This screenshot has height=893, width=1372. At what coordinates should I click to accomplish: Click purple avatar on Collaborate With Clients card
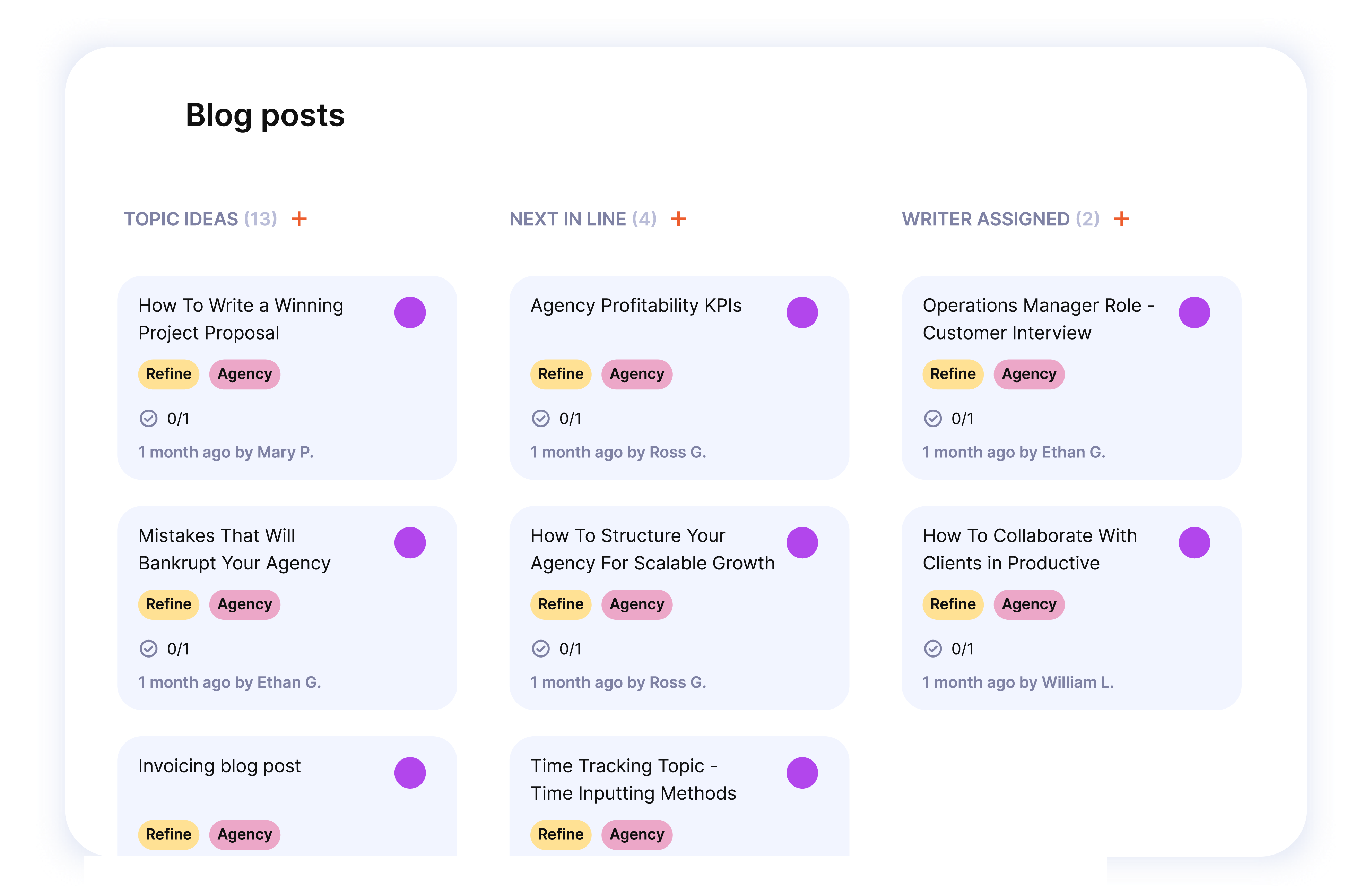pyautogui.click(x=1195, y=543)
